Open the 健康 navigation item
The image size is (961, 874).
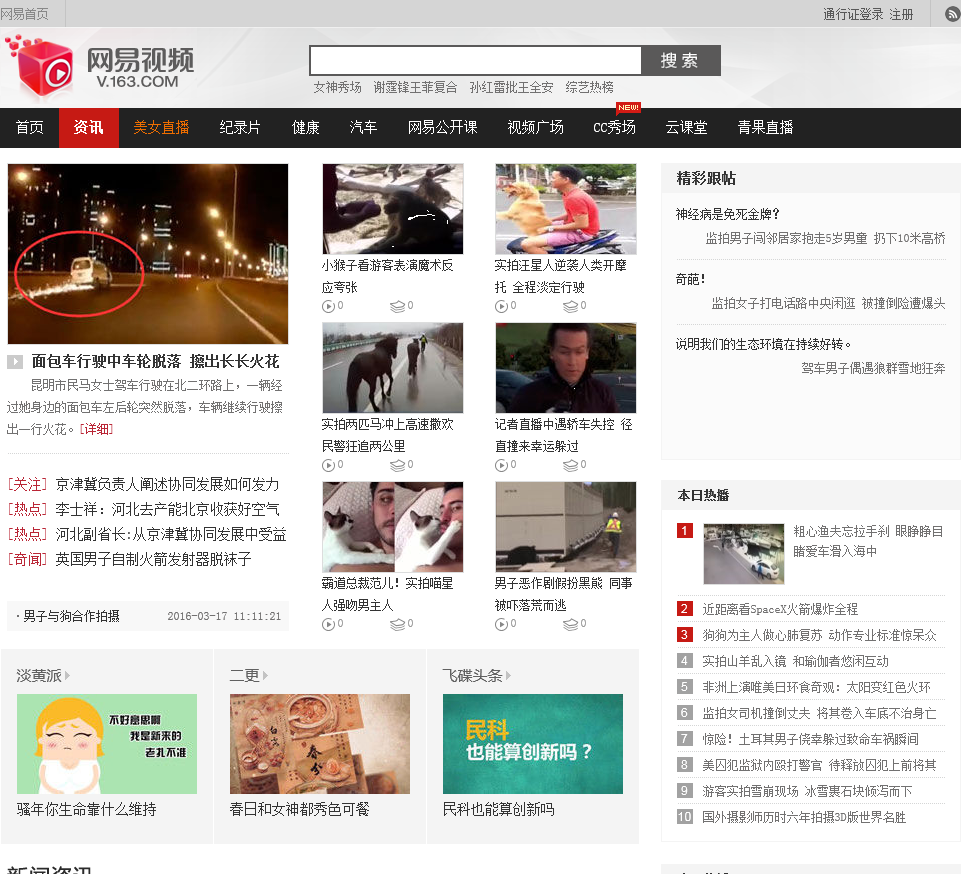[x=306, y=127]
